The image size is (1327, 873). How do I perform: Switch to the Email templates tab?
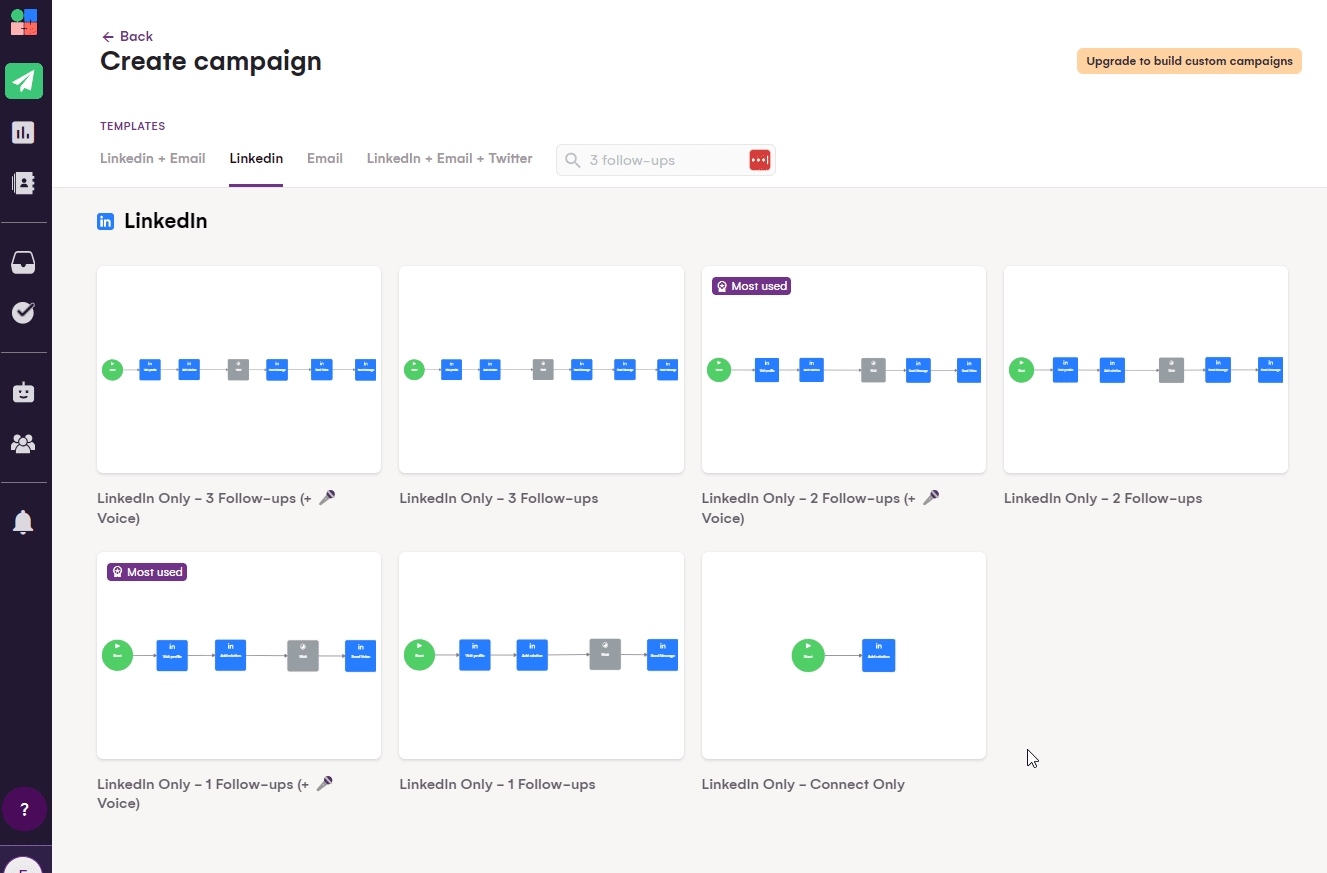(x=325, y=158)
